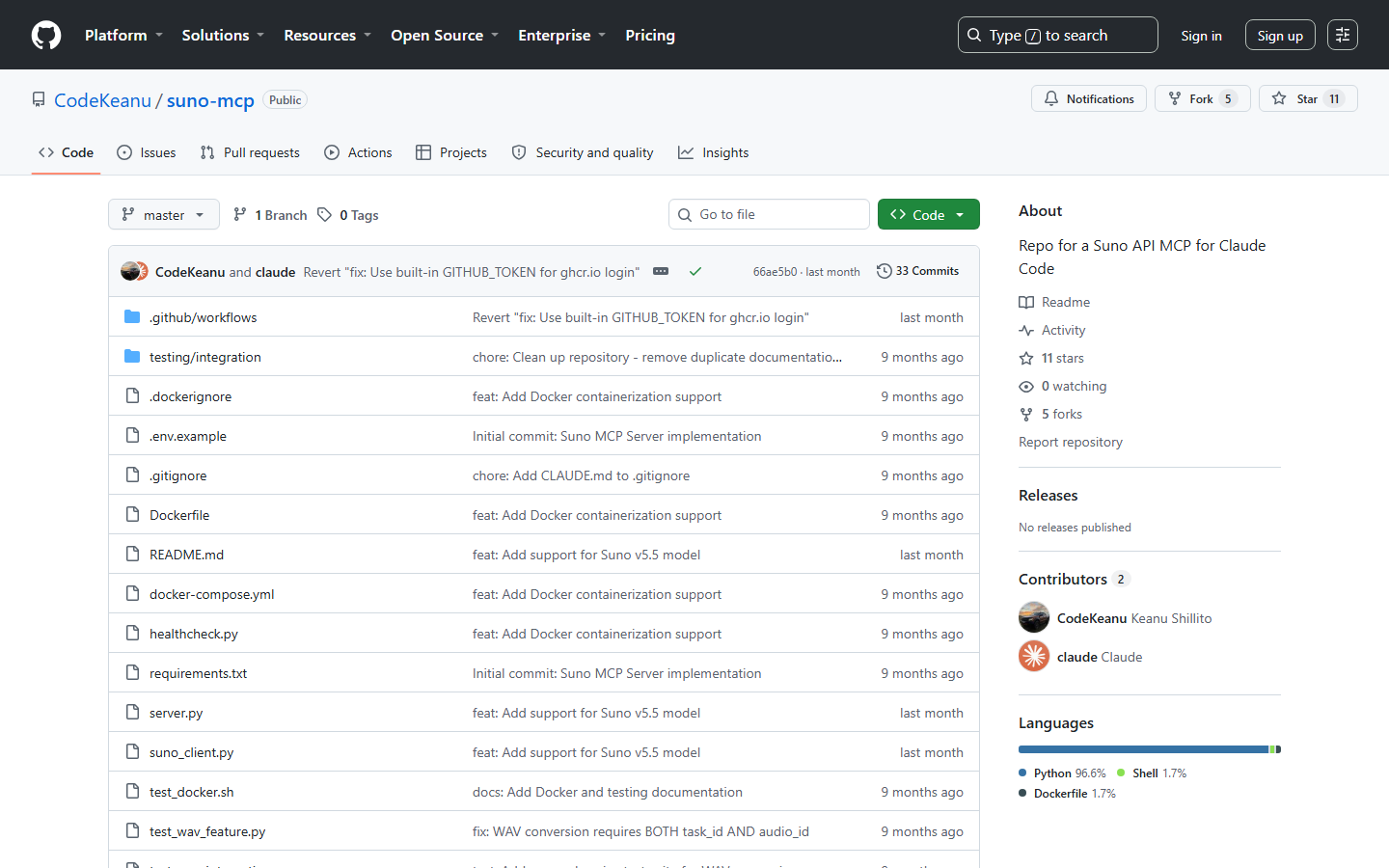Open .gitignore file
1389x868 pixels.
tap(177, 475)
